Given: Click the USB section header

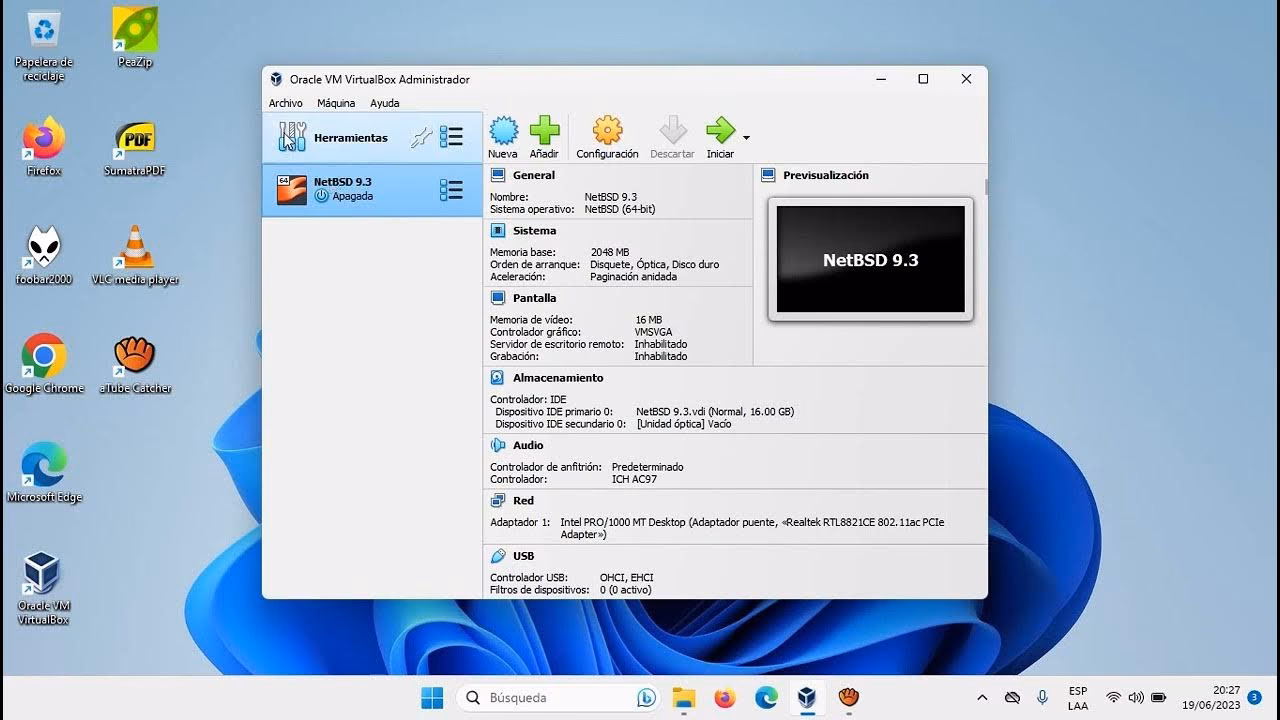Looking at the screenshot, I should click(524, 556).
